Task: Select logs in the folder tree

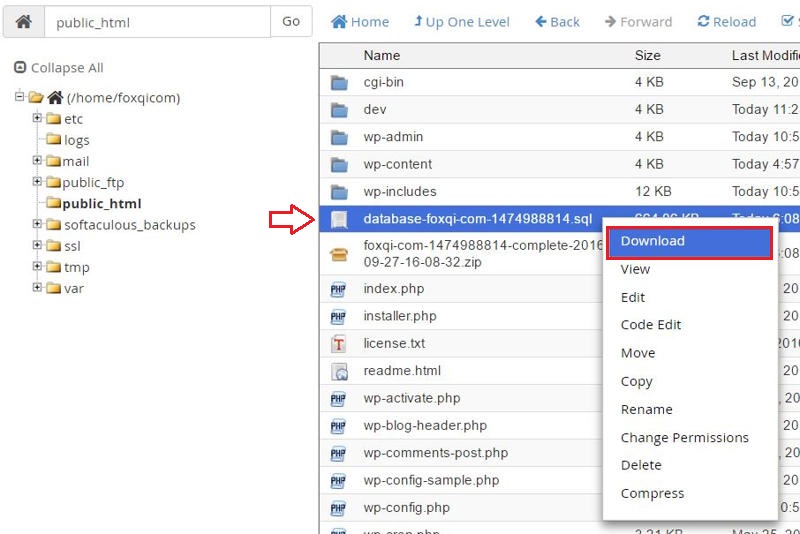Action: 77,140
